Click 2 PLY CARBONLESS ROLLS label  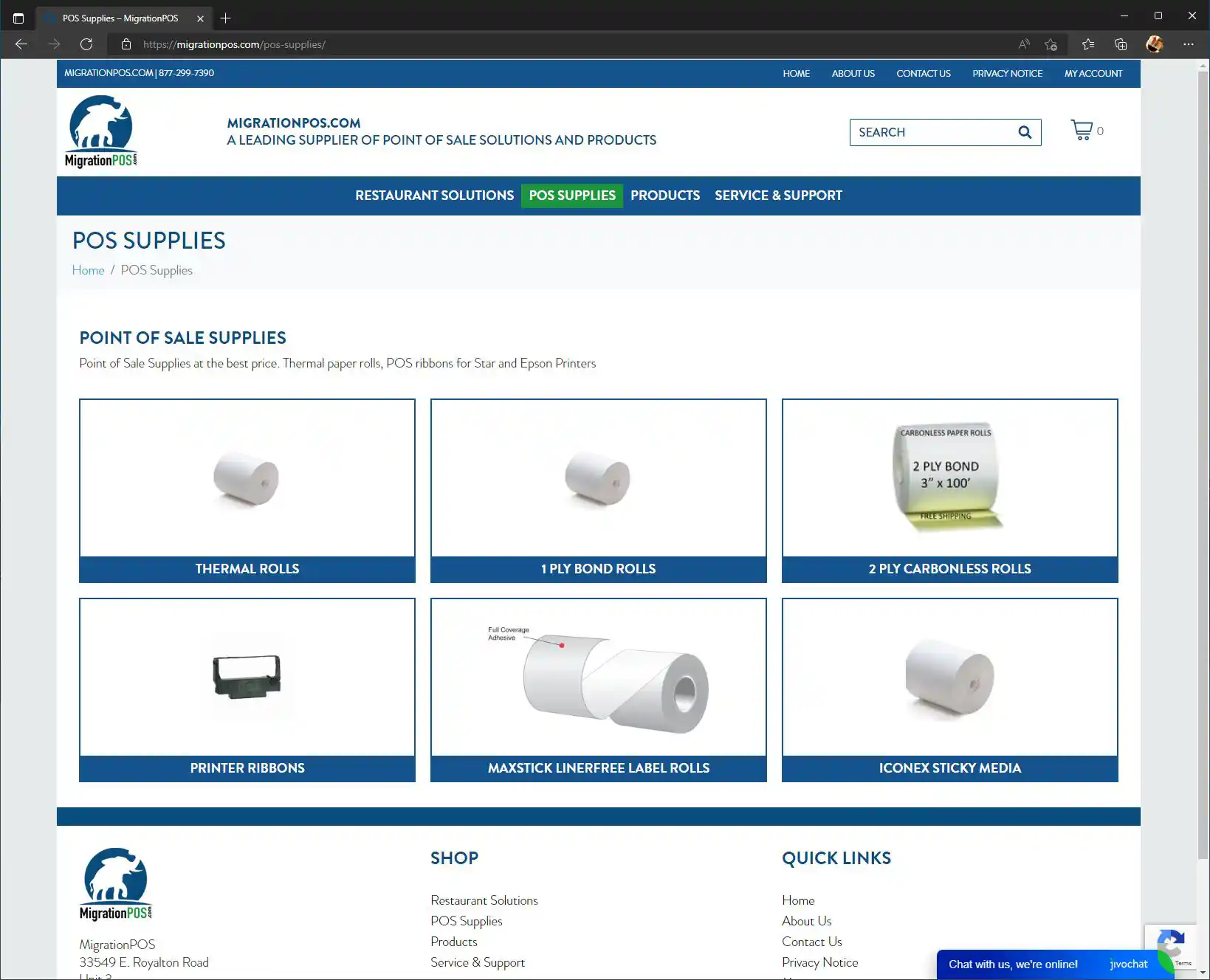coord(950,569)
